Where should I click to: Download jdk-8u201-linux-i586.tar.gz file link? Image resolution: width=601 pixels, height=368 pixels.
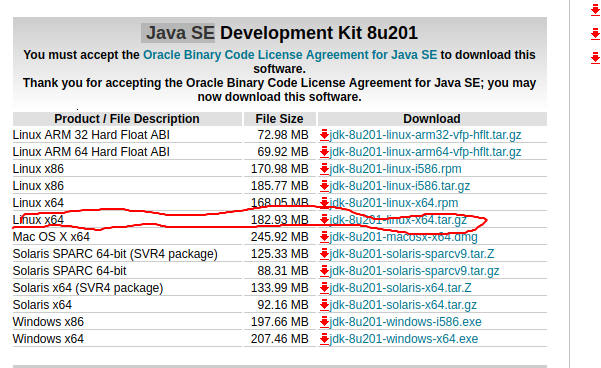click(x=400, y=186)
